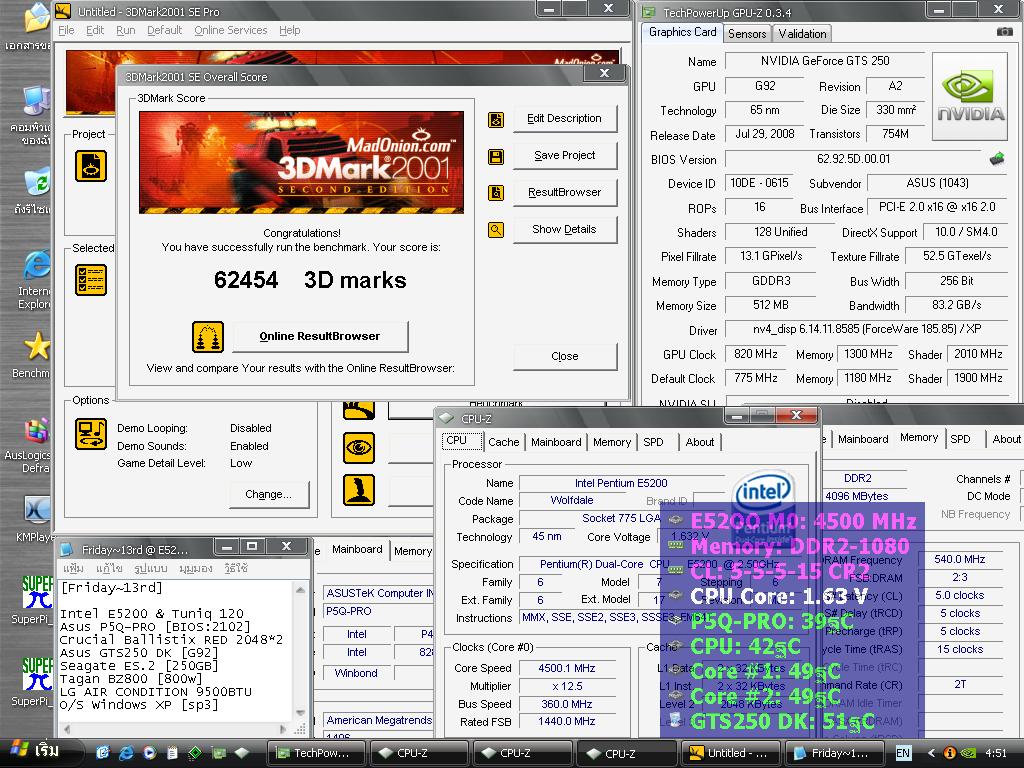This screenshot has width=1024, height=768.
Task: Open the Help menu in 3DMark2001
Action: [289, 30]
